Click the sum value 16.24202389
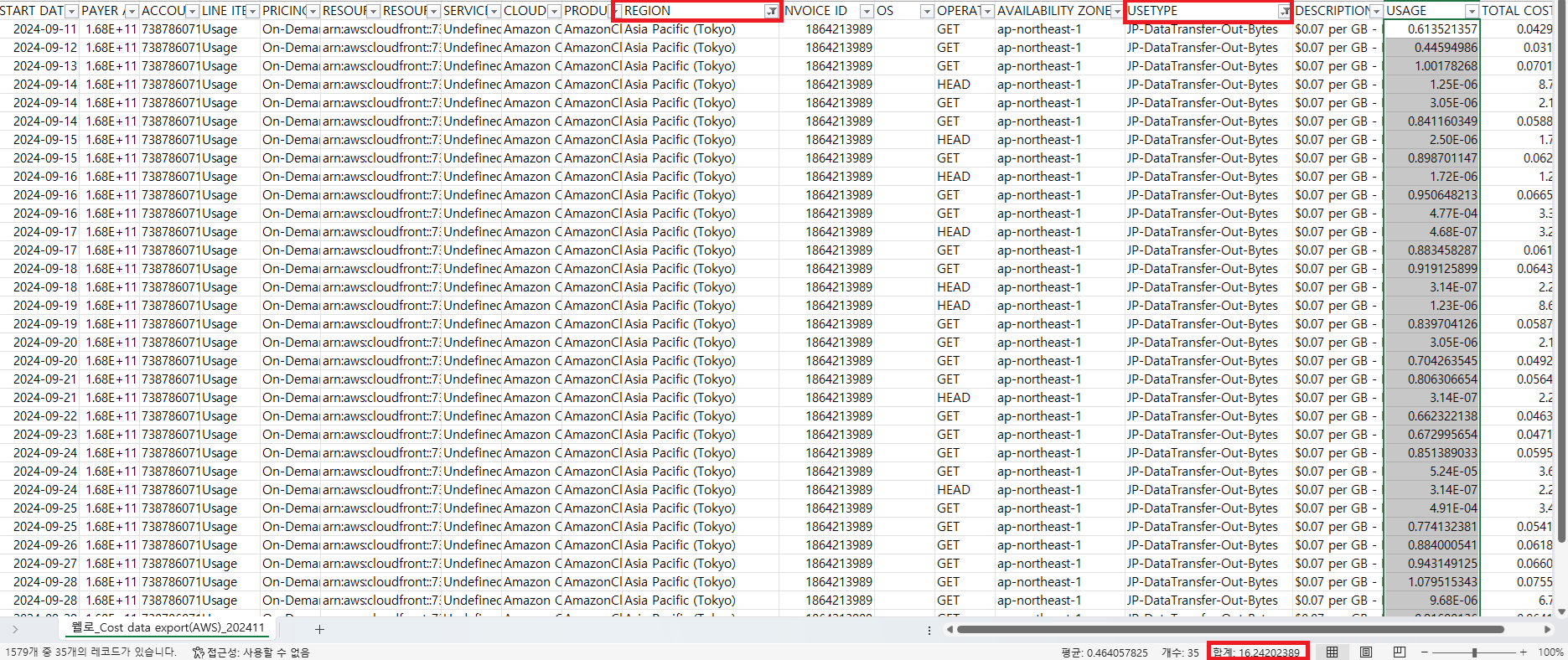Image resolution: width=1568 pixels, height=660 pixels. (x=1257, y=652)
